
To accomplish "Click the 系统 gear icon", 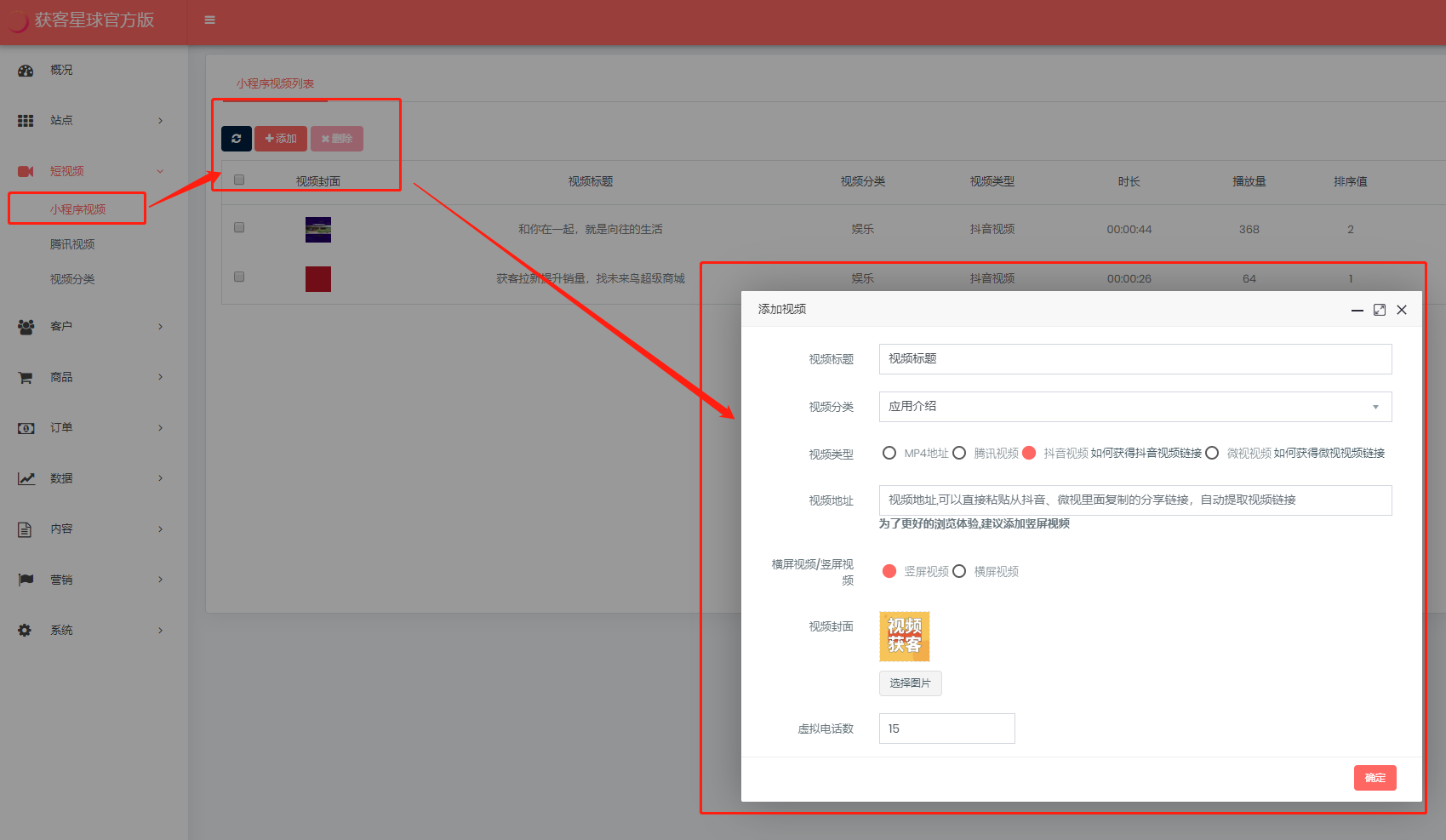I will [x=26, y=631].
